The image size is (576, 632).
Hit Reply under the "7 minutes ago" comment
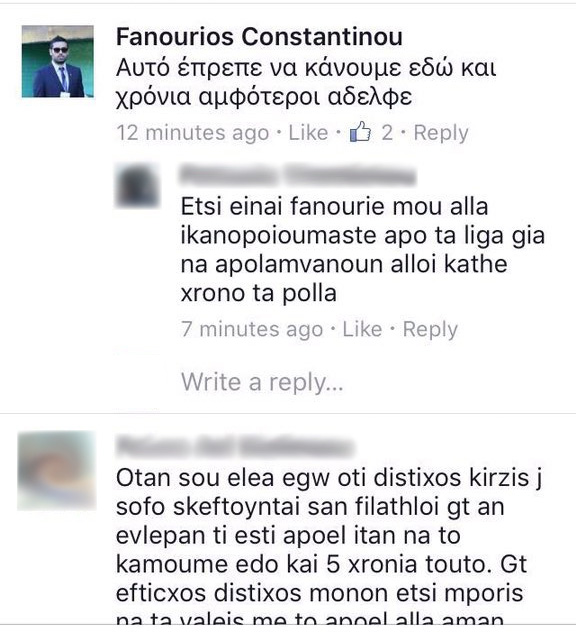(430, 329)
